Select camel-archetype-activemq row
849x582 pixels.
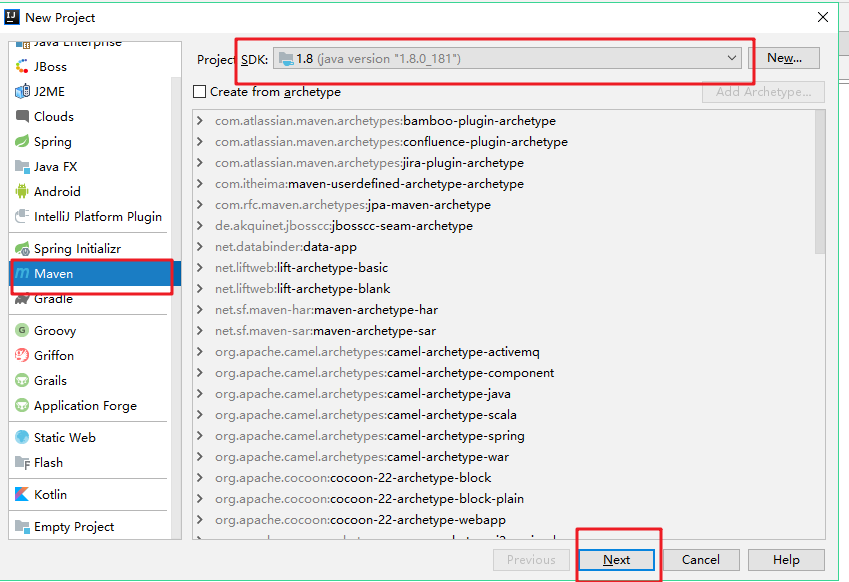point(504,352)
